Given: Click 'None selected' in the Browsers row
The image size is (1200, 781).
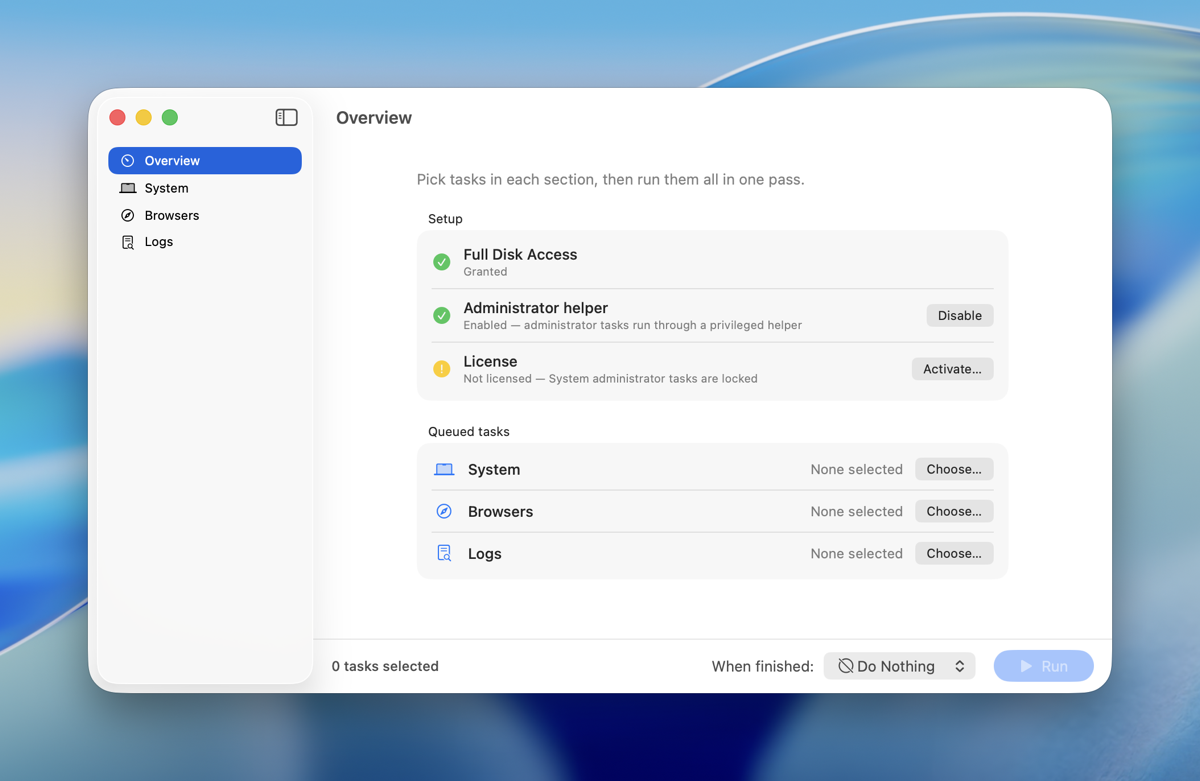Looking at the screenshot, I should click(x=857, y=511).
